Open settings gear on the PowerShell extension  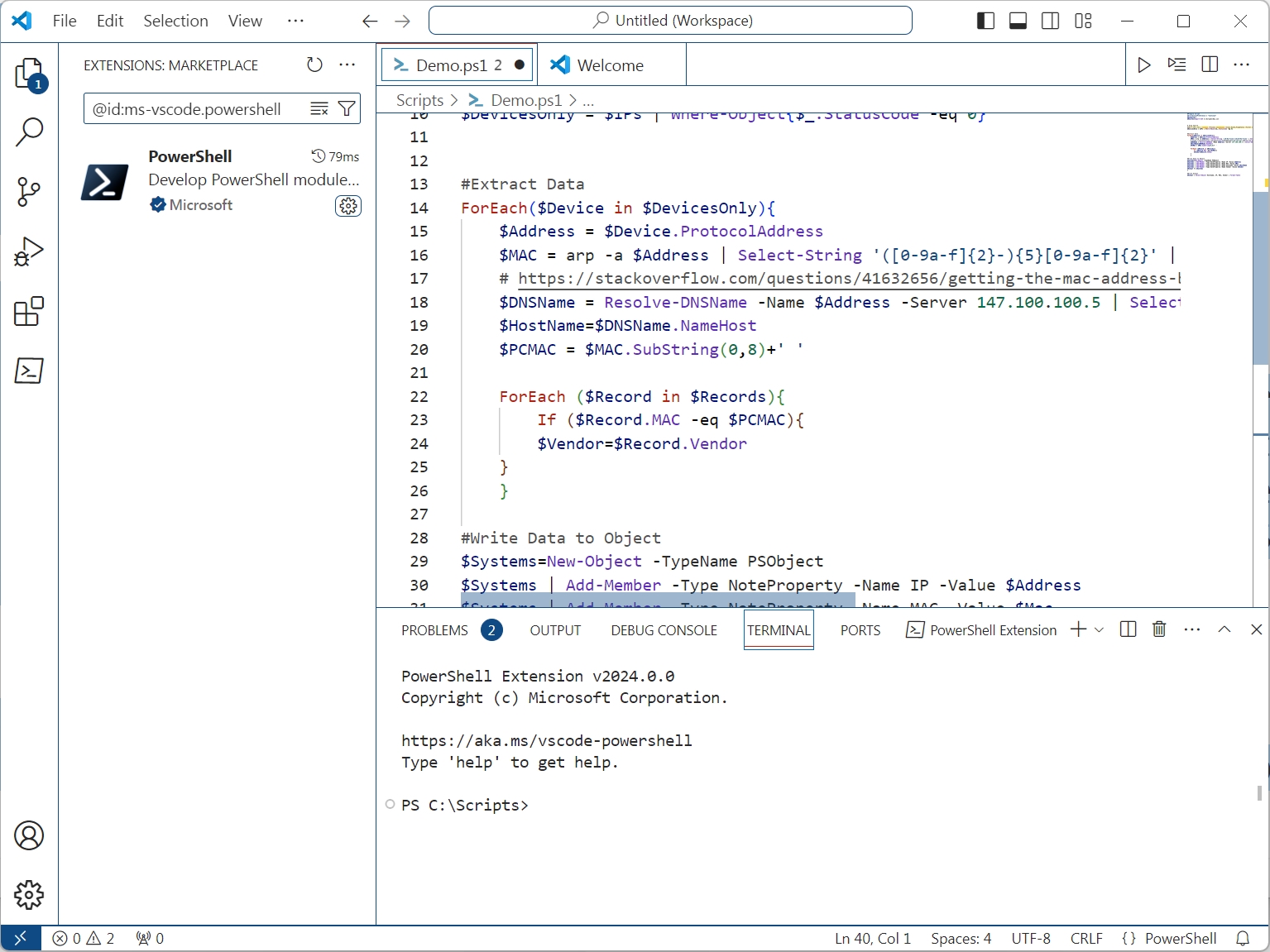(x=347, y=206)
